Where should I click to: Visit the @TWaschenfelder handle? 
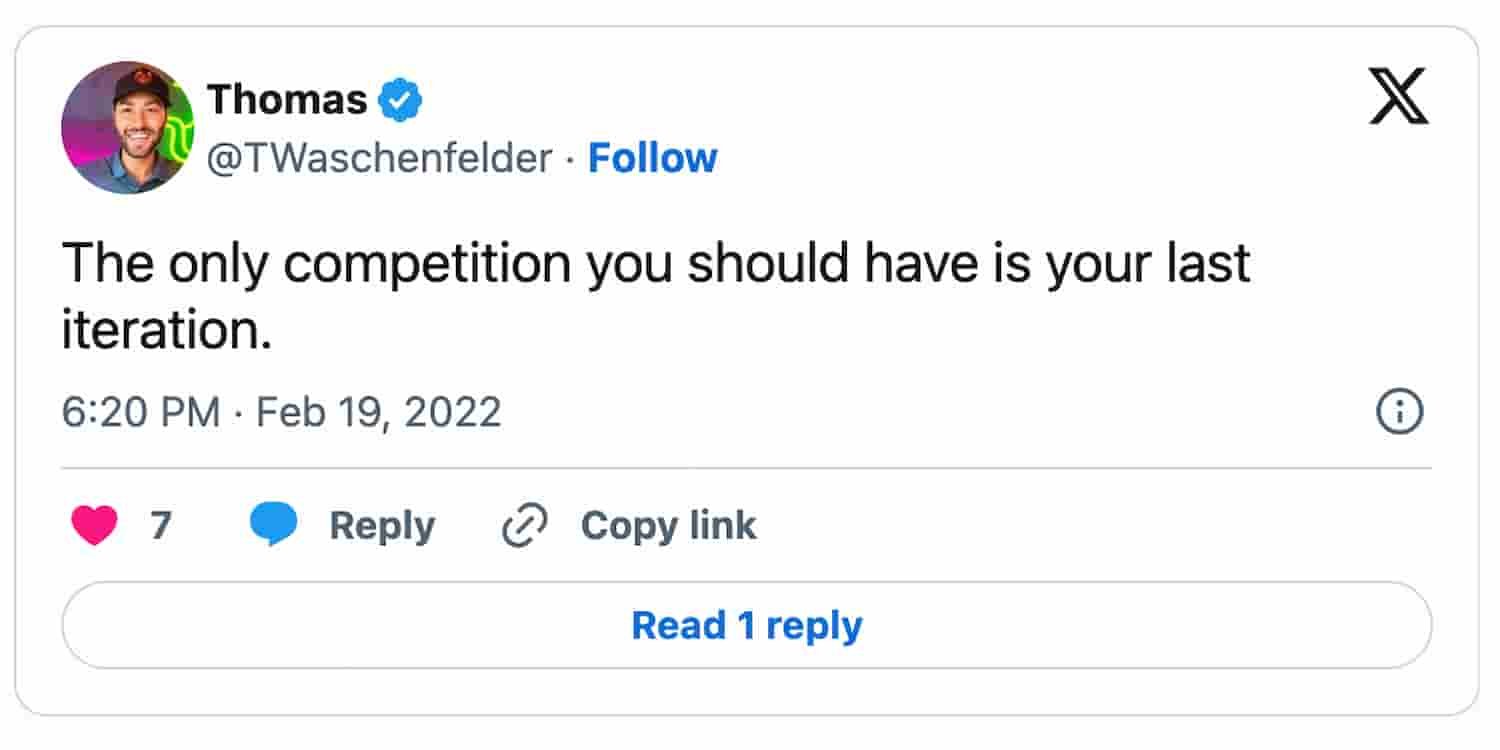pos(380,158)
